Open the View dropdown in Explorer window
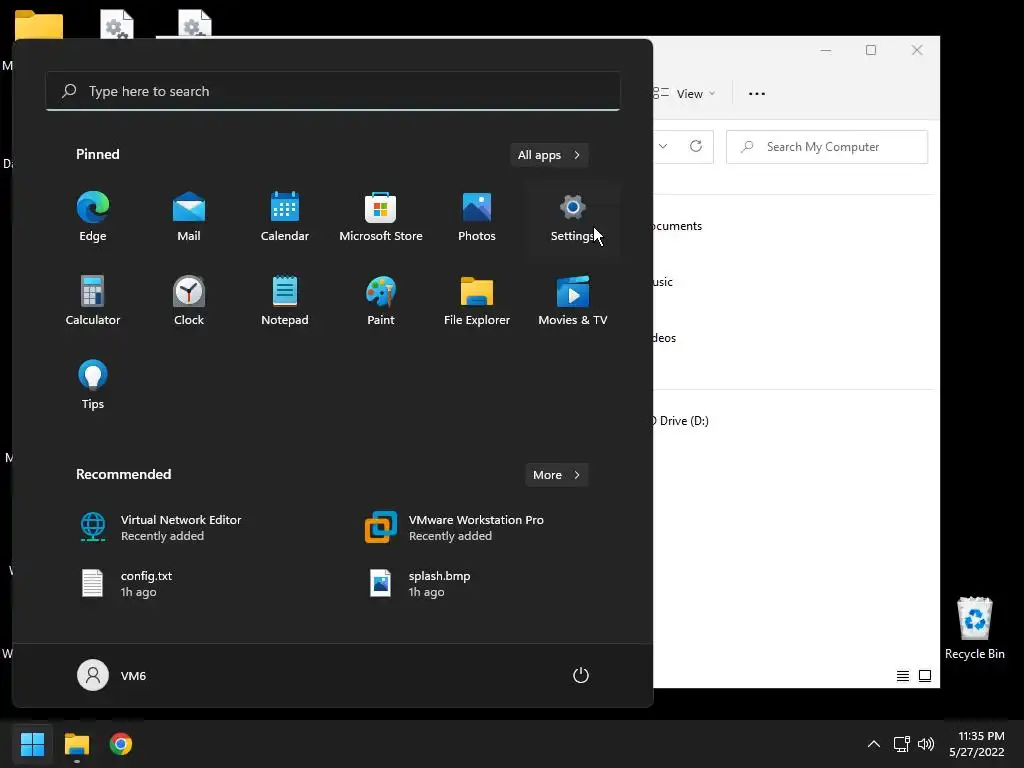Screen dimensions: 1024x768 click(685, 93)
